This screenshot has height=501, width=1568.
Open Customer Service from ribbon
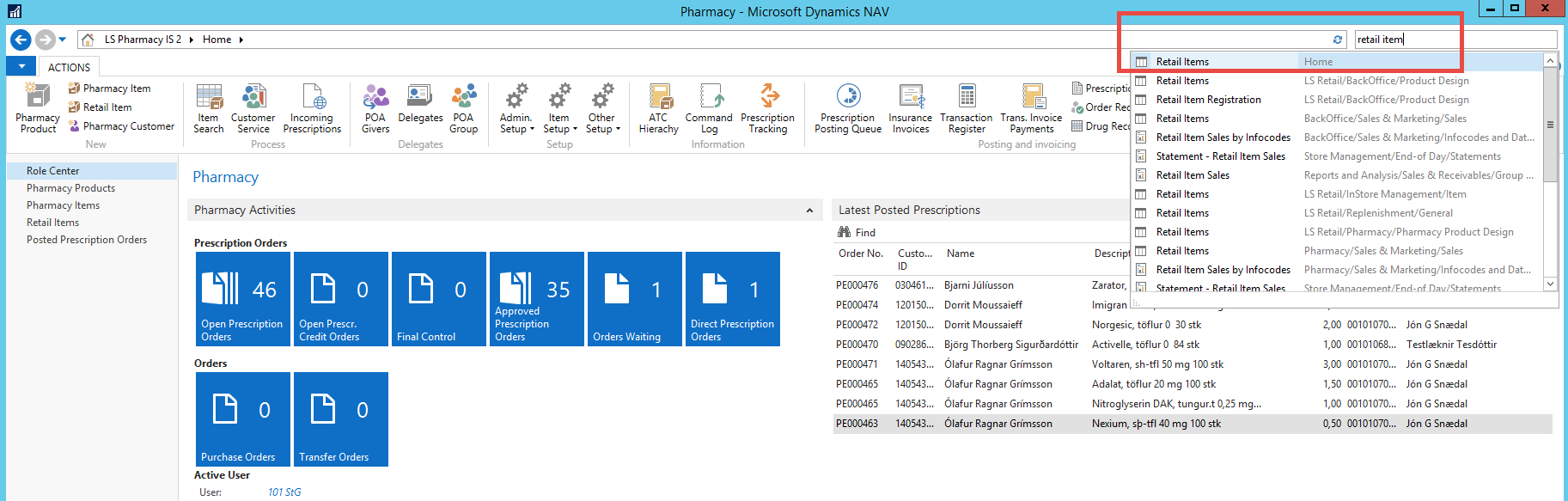coord(253,108)
